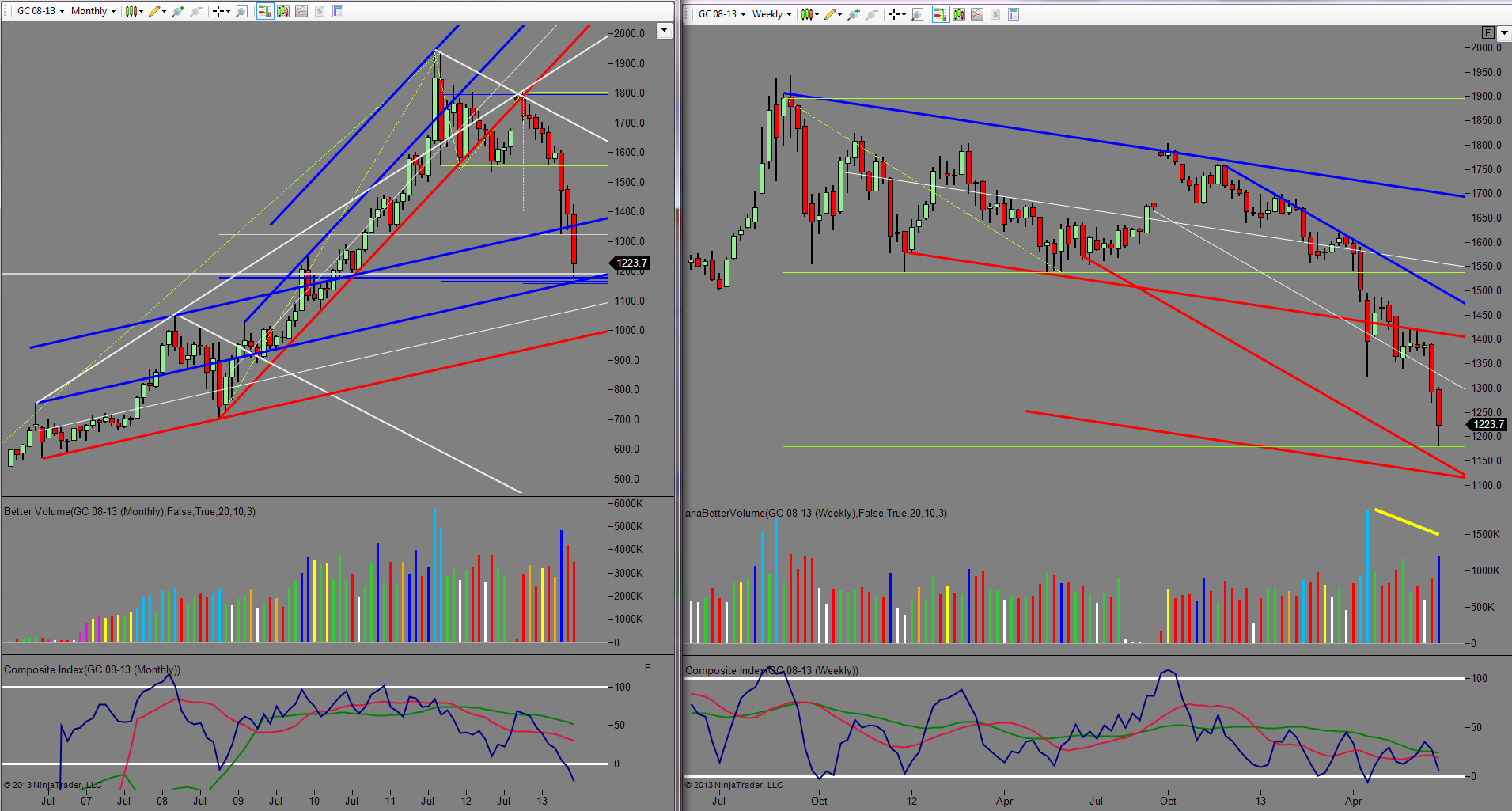Image resolution: width=1512 pixels, height=811 pixels.
Task: Open properties icon in Weekly chart toolbar
Action: coord(1014,14)
